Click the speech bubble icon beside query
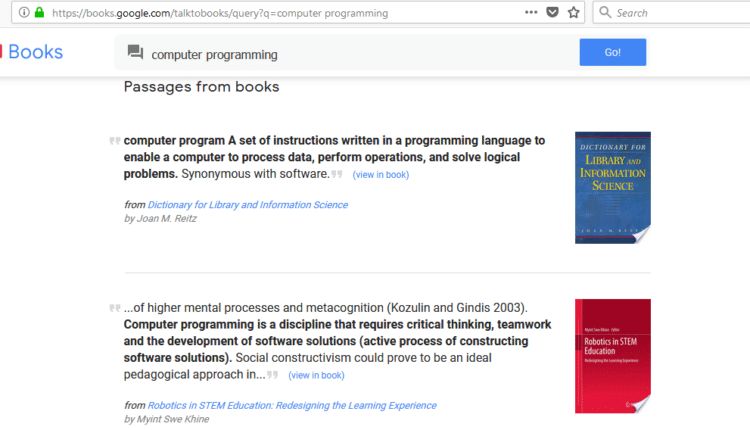750x430 pixels. (135, 52)
